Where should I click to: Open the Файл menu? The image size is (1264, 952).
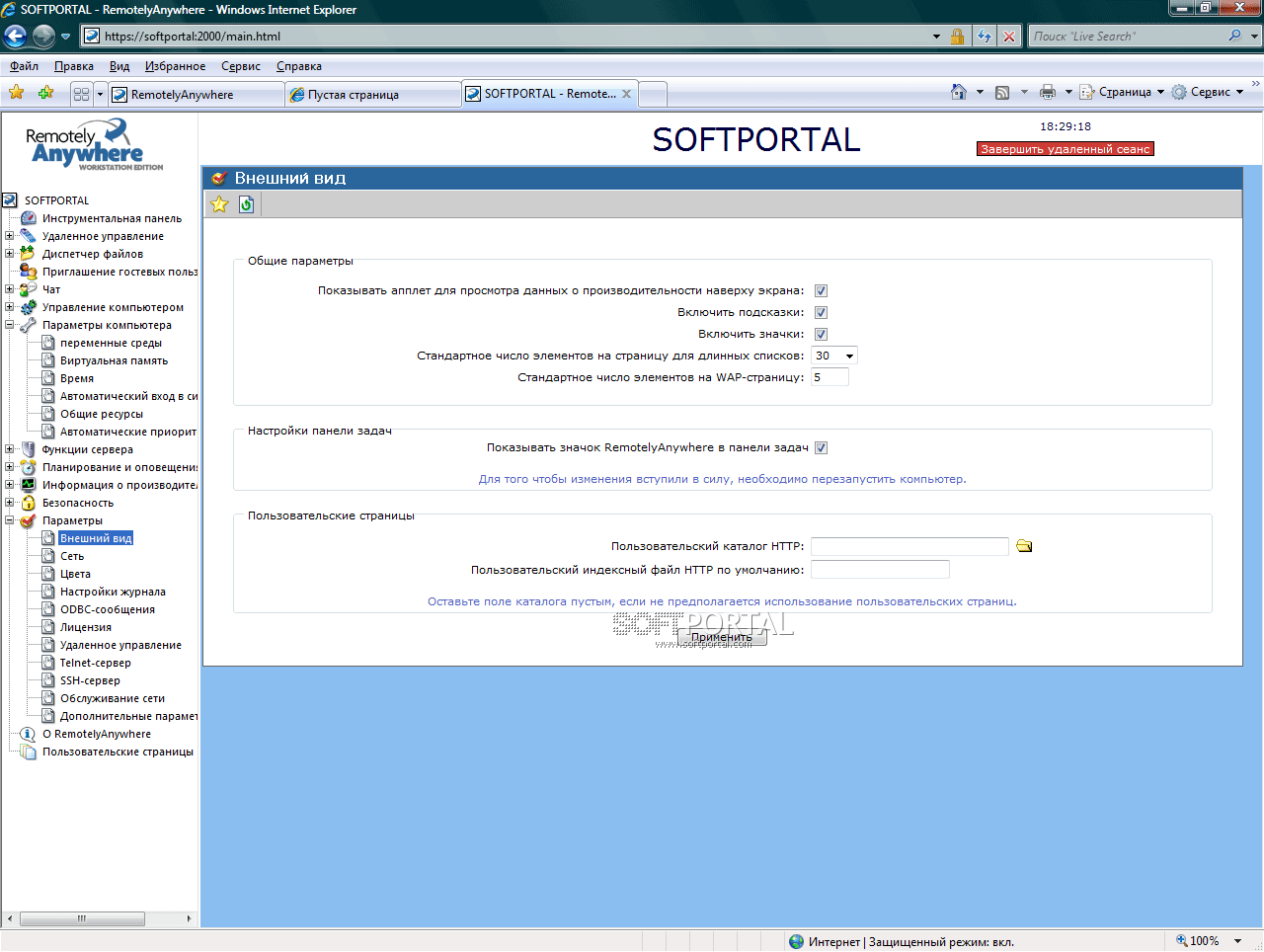(24, 66)
